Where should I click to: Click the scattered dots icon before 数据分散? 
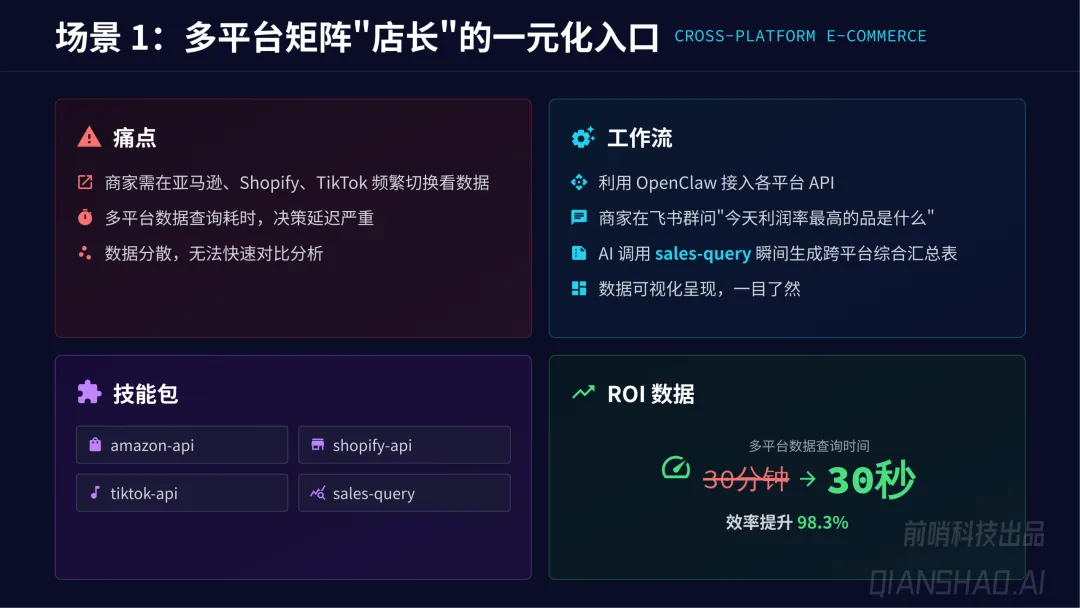(x=85, y=253)
